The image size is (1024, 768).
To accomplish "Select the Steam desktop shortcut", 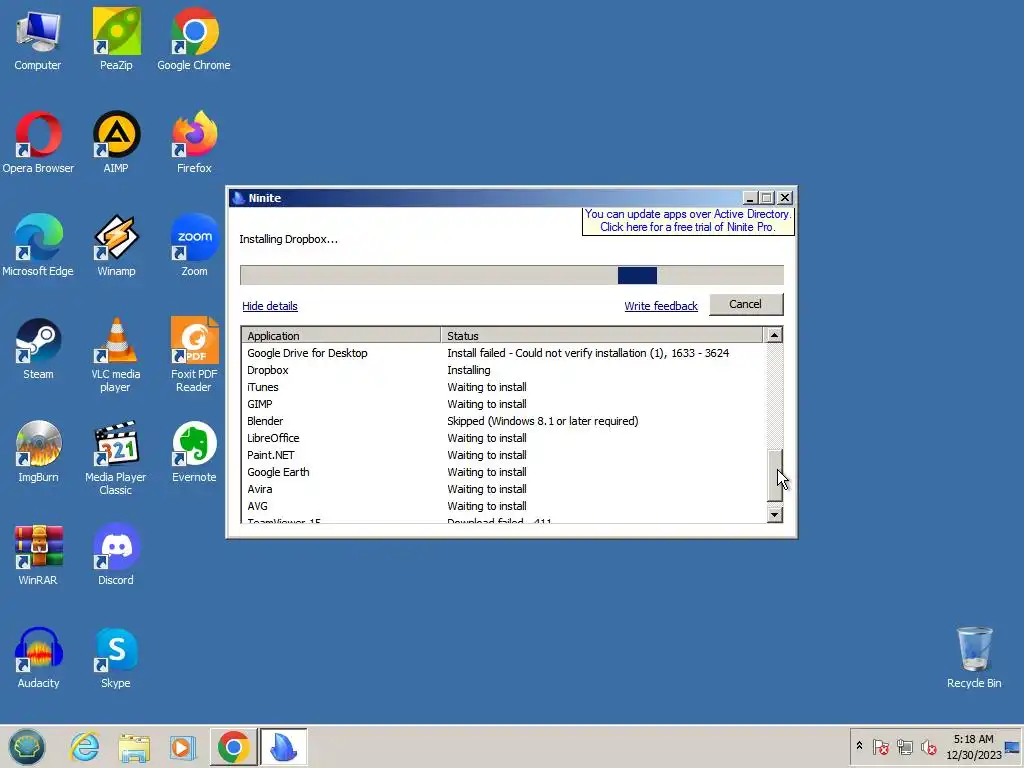I will coord(38,349).
